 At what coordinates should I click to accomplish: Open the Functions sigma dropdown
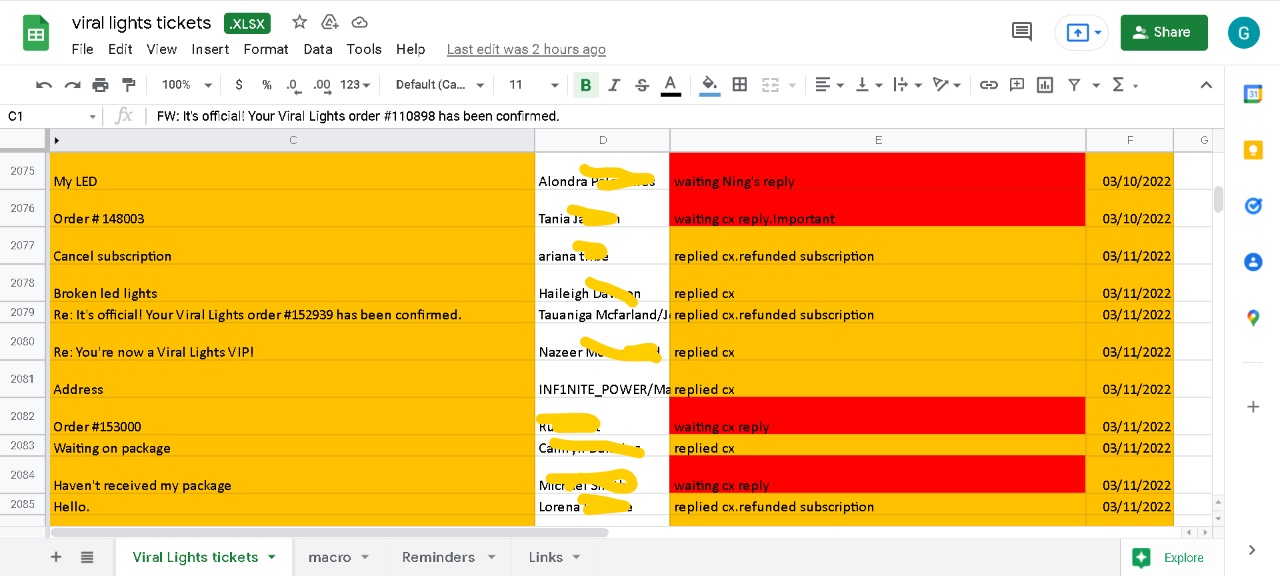[x=1125, y=85]
